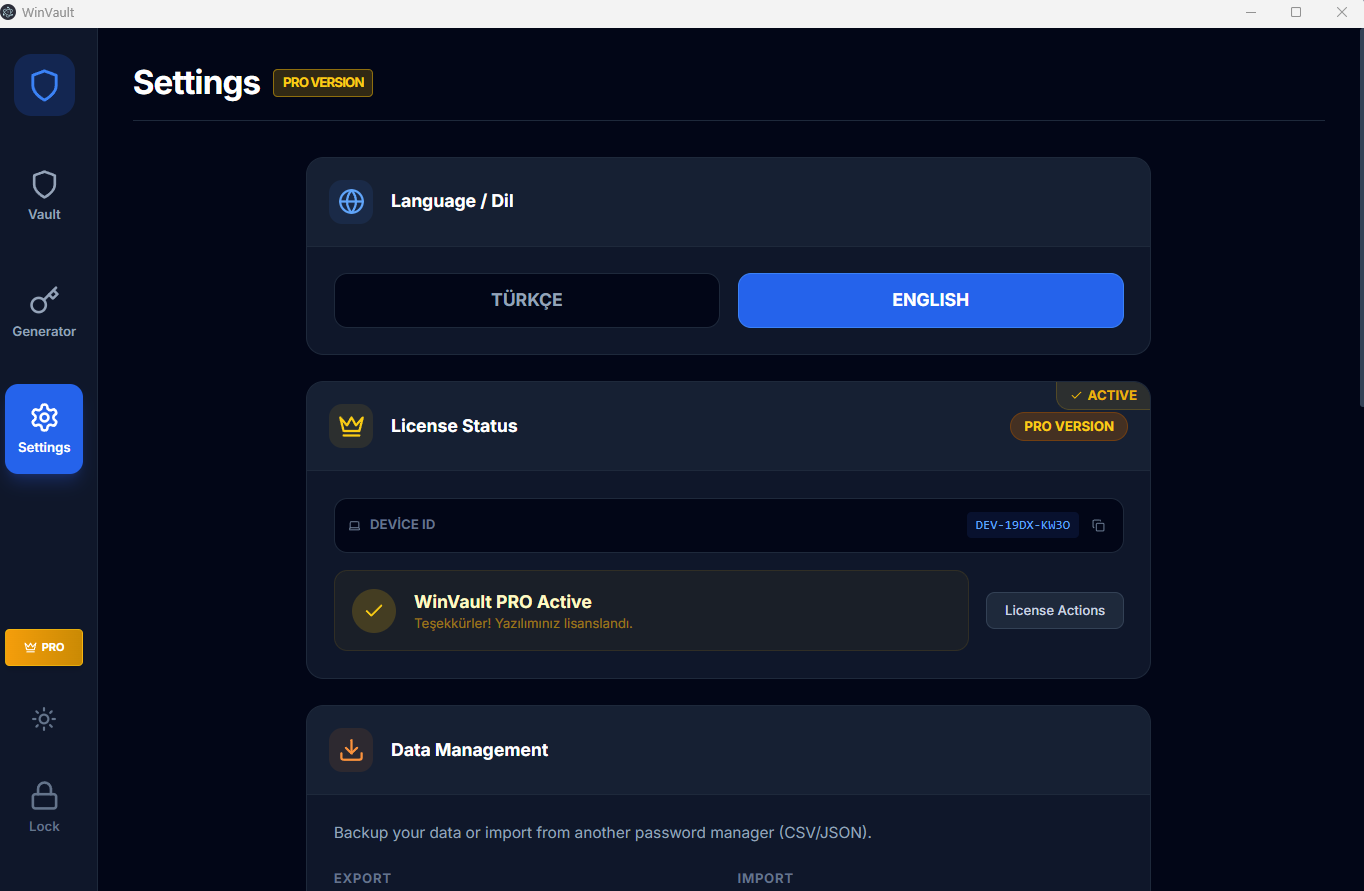This screenshot has width=1364, height=891.
Task: Click the Data Management download icon
Action: (351, 750)
